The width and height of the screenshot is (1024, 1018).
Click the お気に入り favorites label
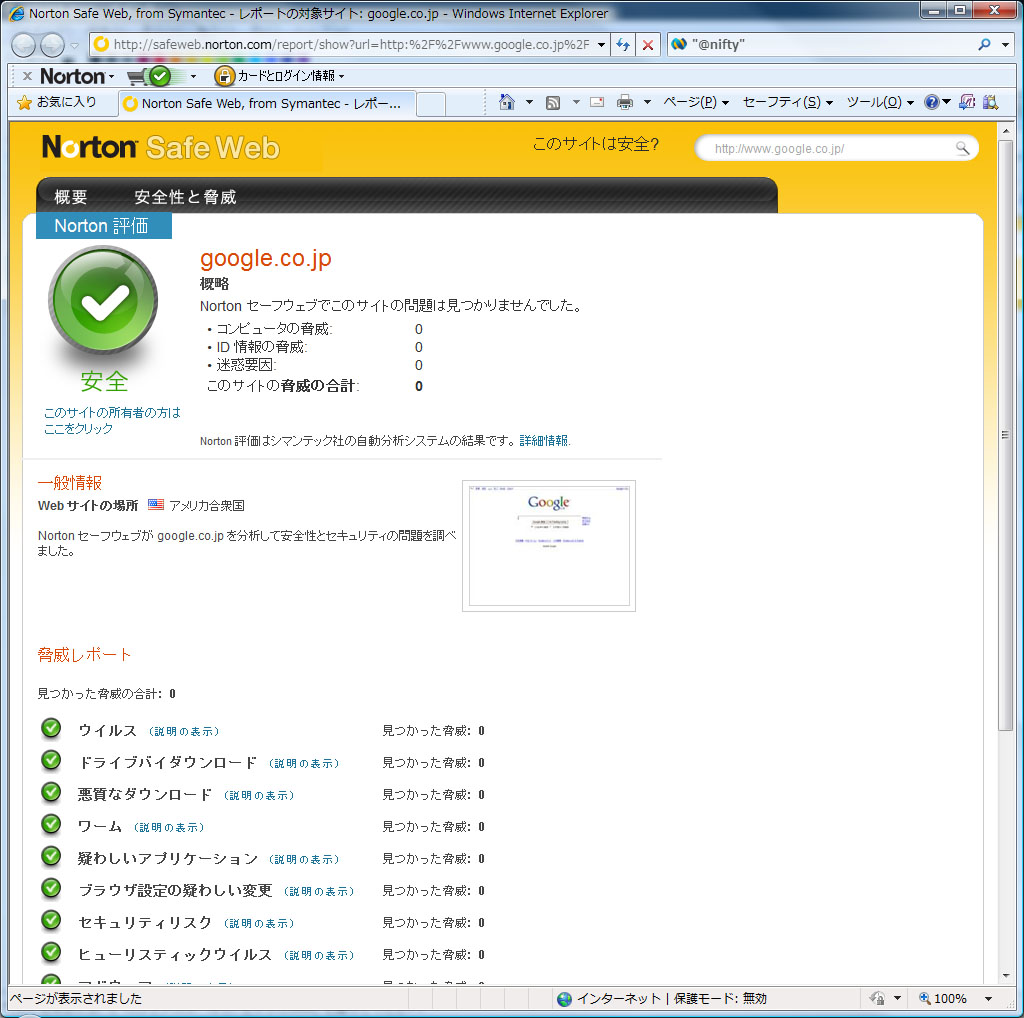click(66, 102)
